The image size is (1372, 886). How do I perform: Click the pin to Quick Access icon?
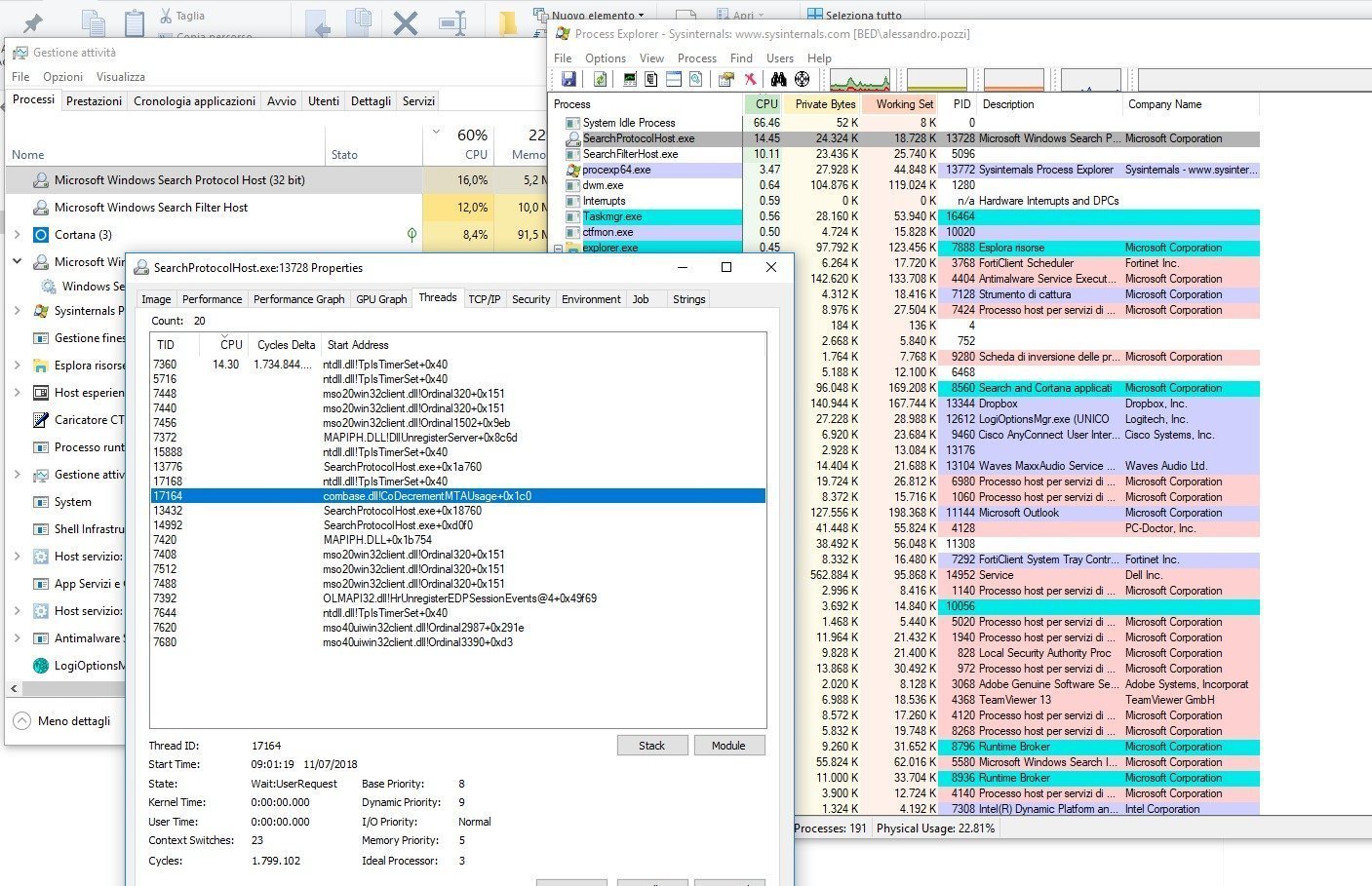33,22
